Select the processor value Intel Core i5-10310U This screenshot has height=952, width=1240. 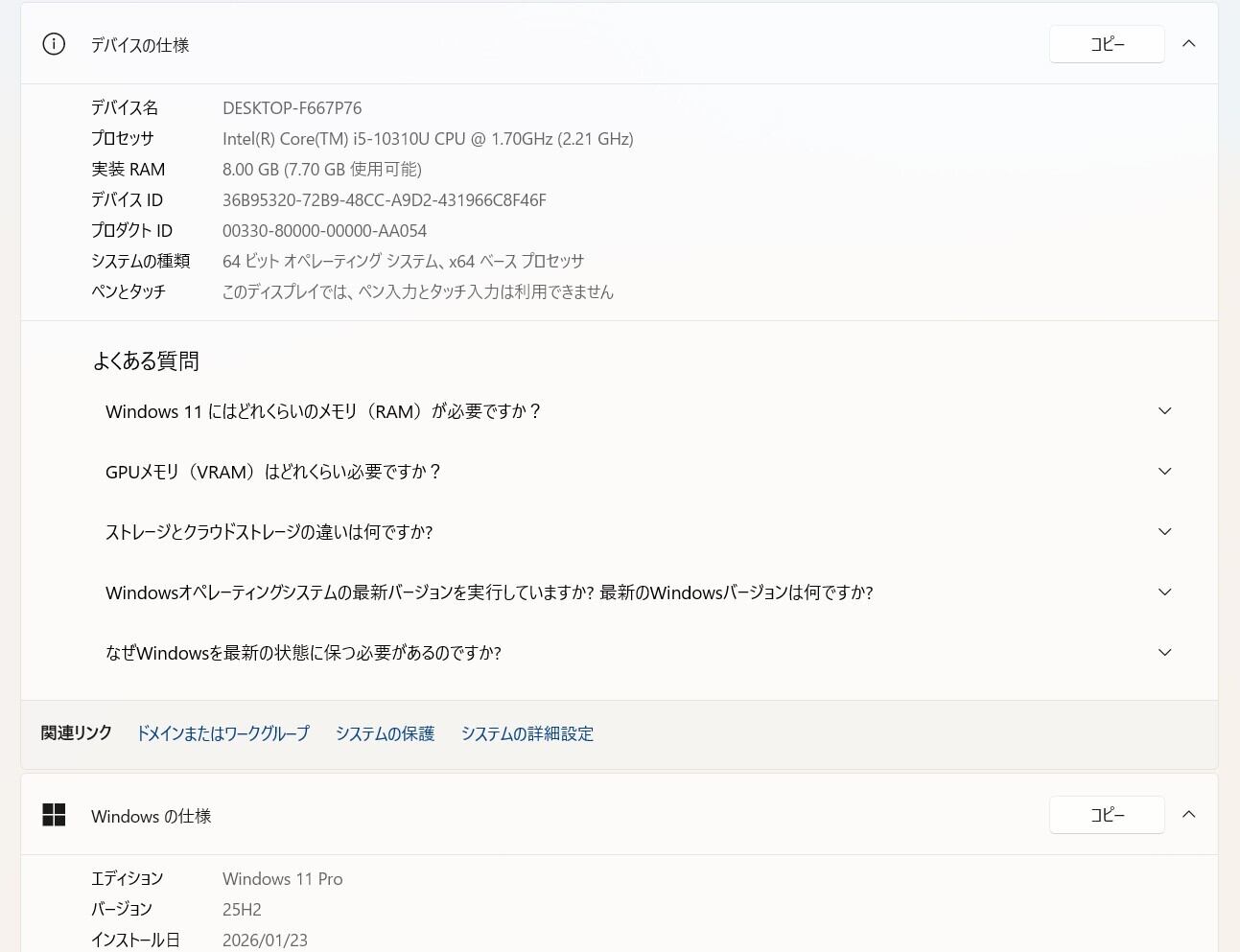pyautogui.click(x=428, y=139)
